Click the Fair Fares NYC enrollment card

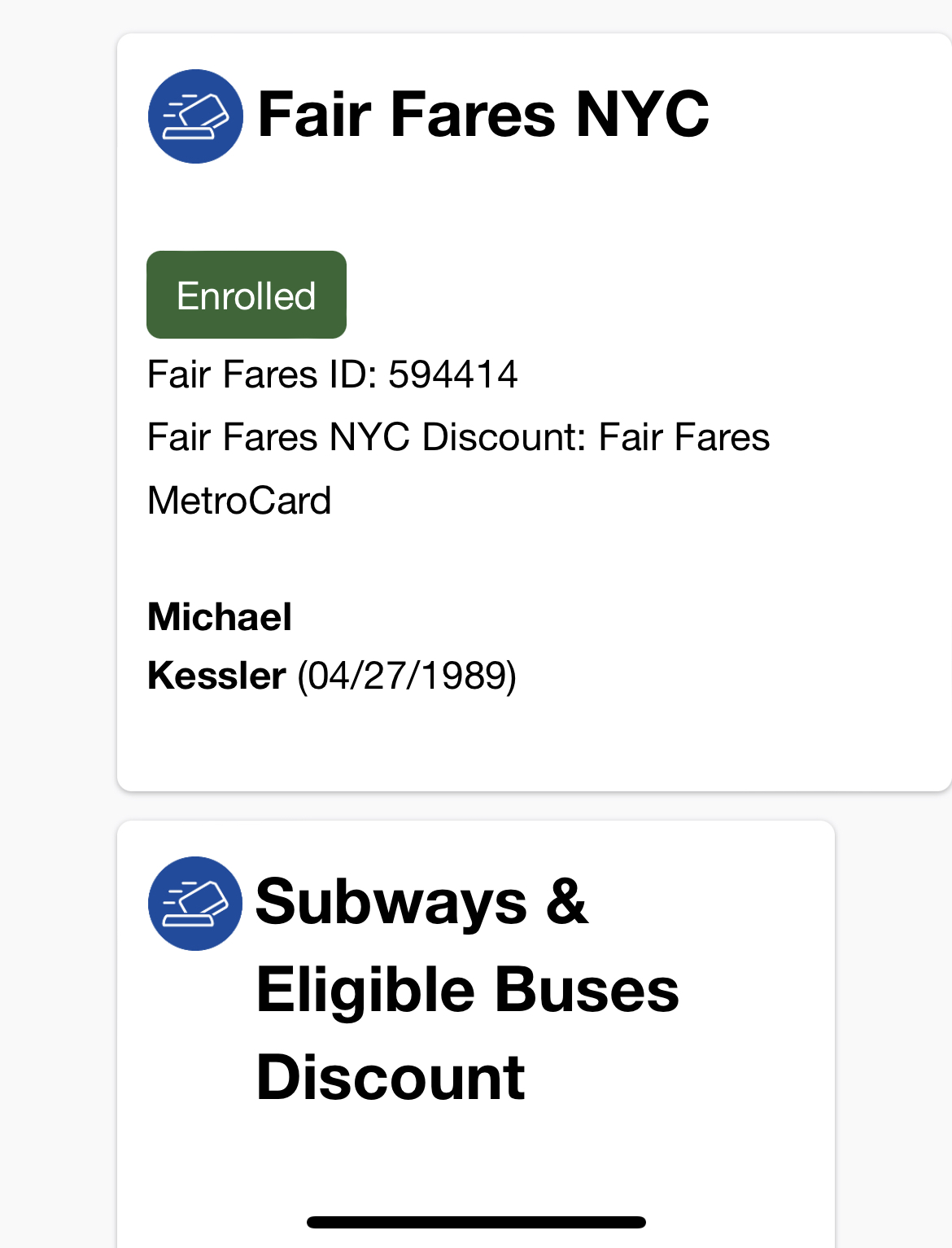pyautogui.click(x=535, y=412)
